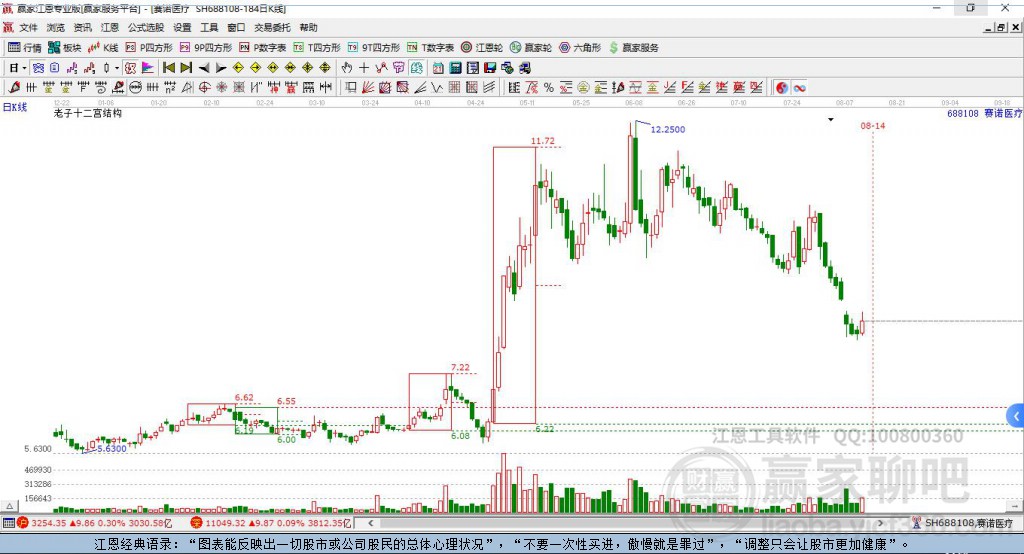Select the percent % line tool

click(x=549, y=88)
